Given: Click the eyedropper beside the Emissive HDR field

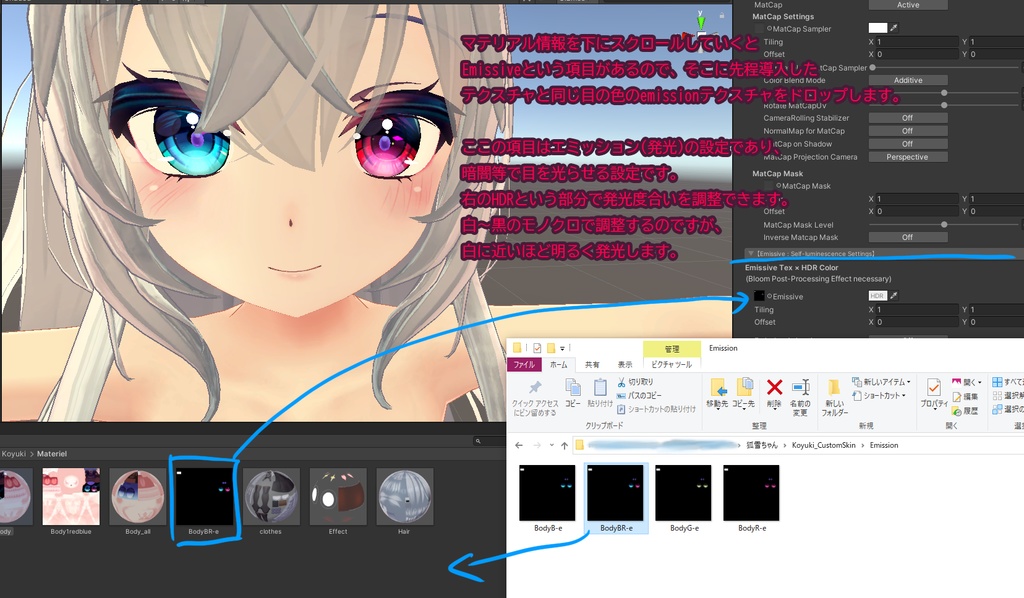Looking at the screenshot, I should tap(893, 296).
